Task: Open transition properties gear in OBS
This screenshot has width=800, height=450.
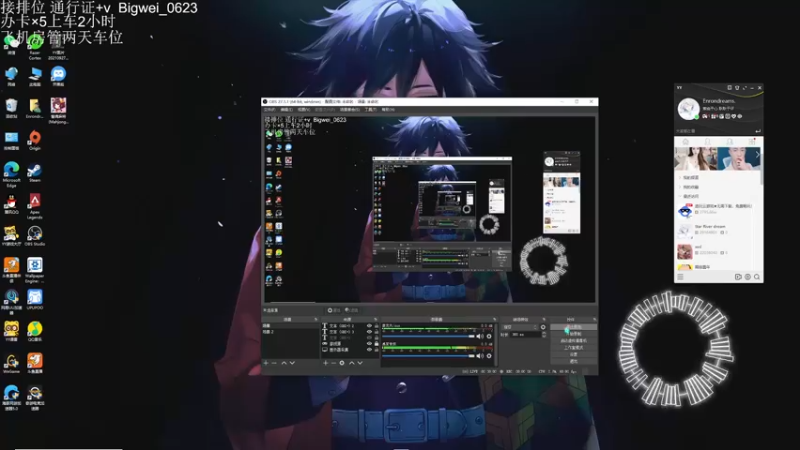Action: click(543, 327)
